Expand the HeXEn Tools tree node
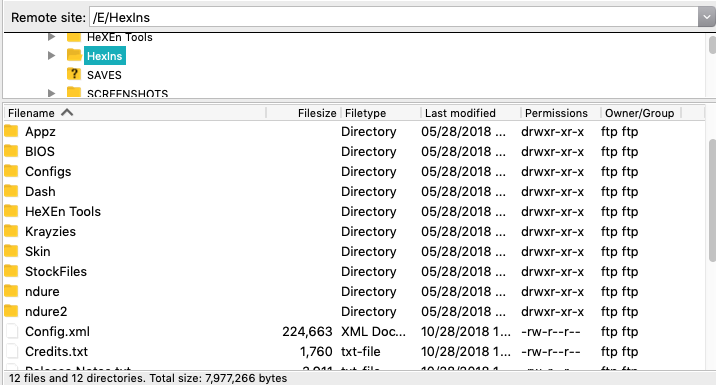This screenshot has height=385, width=716. click(x=52, y=37)
